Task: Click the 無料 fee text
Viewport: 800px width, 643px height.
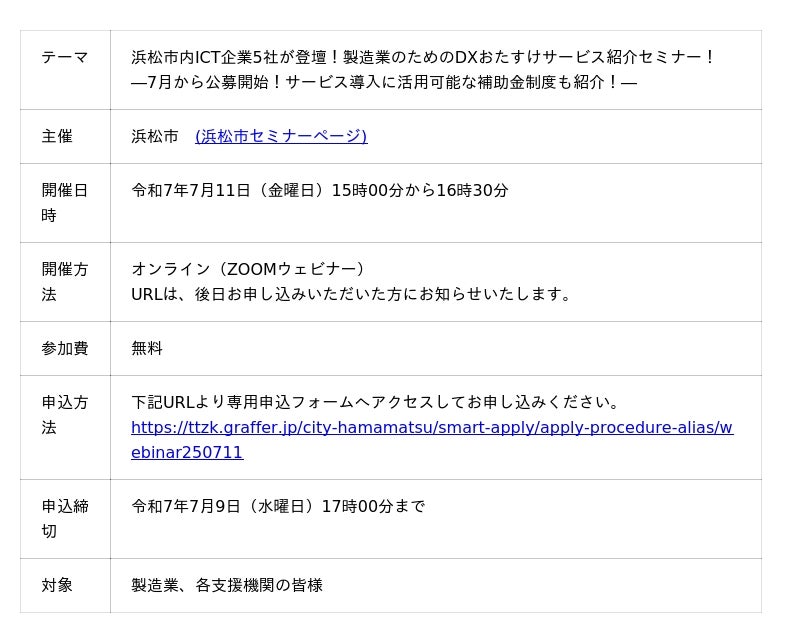Action: (147, 348)
